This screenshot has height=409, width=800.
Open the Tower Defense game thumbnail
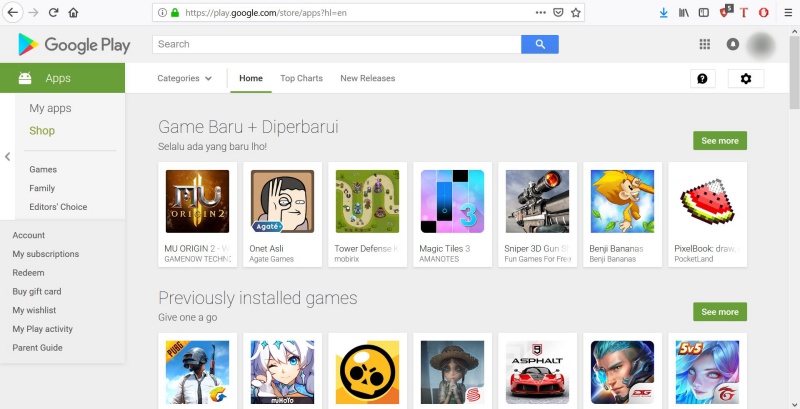click(367, 201)
